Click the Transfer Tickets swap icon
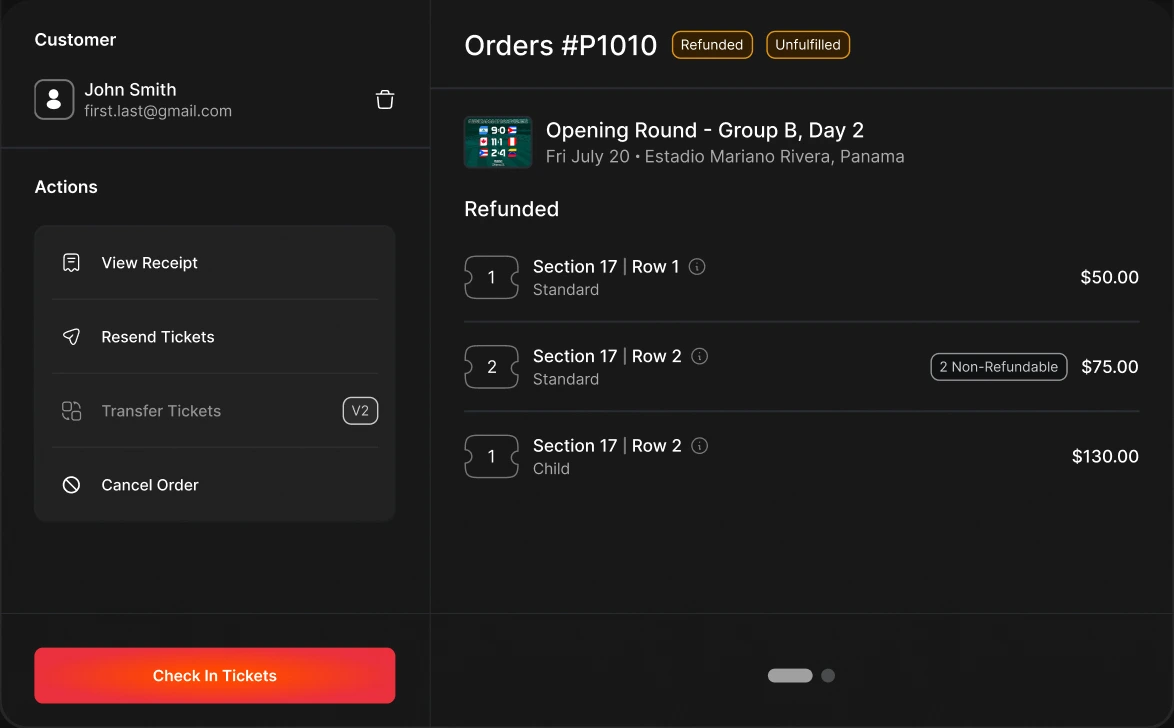This screenshot has width=1174, height=728. point(71,410)
